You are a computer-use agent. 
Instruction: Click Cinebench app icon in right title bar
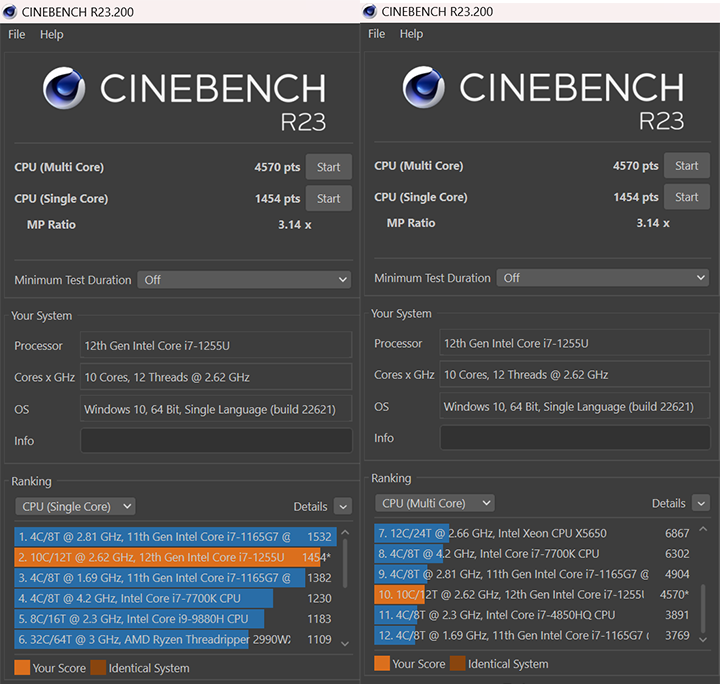tap(371, 11)
